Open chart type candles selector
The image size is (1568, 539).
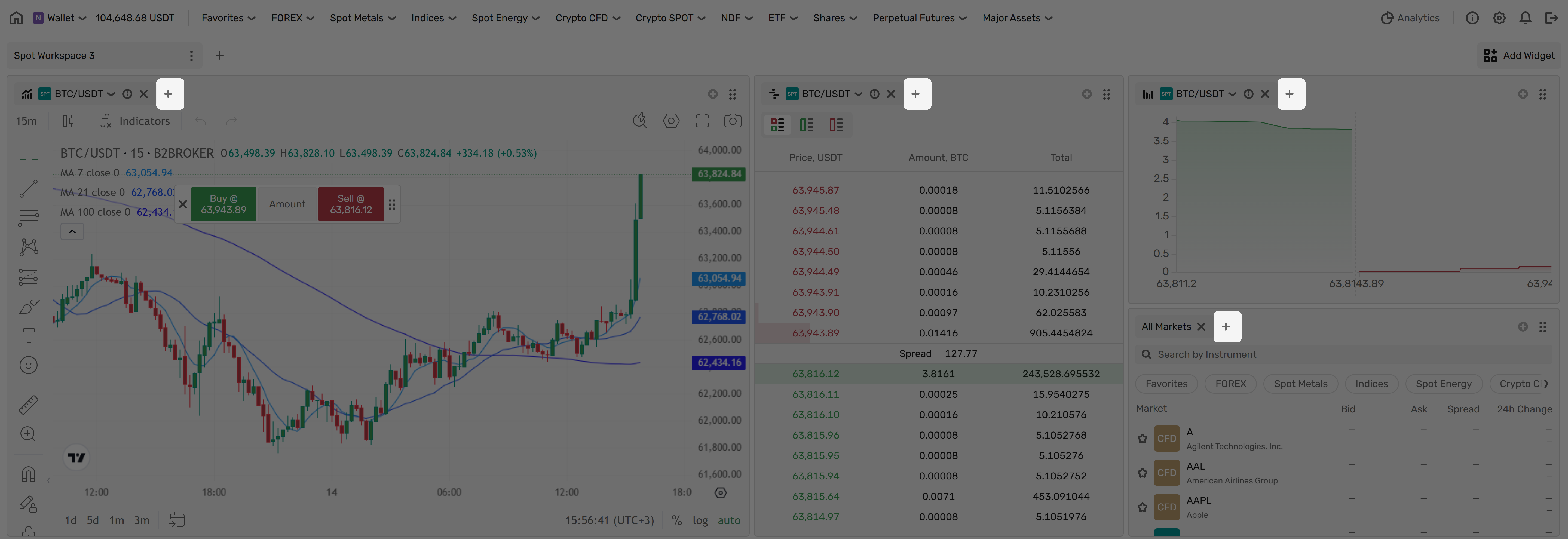tap(68, 121)
